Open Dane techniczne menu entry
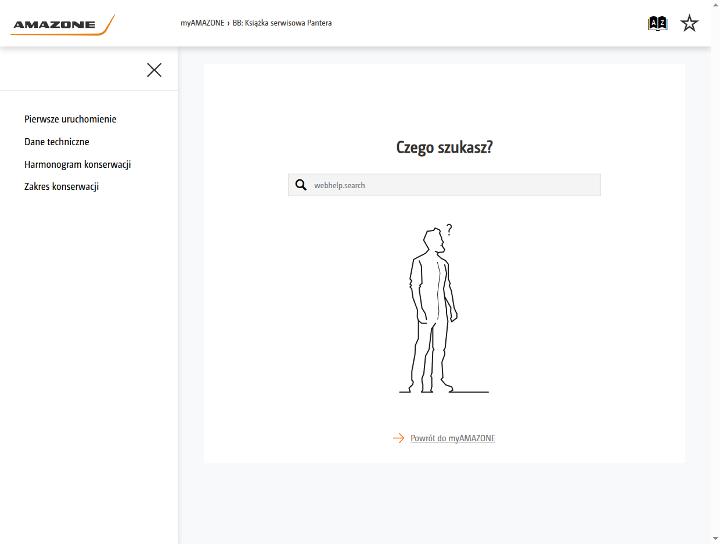 [56, 142]
